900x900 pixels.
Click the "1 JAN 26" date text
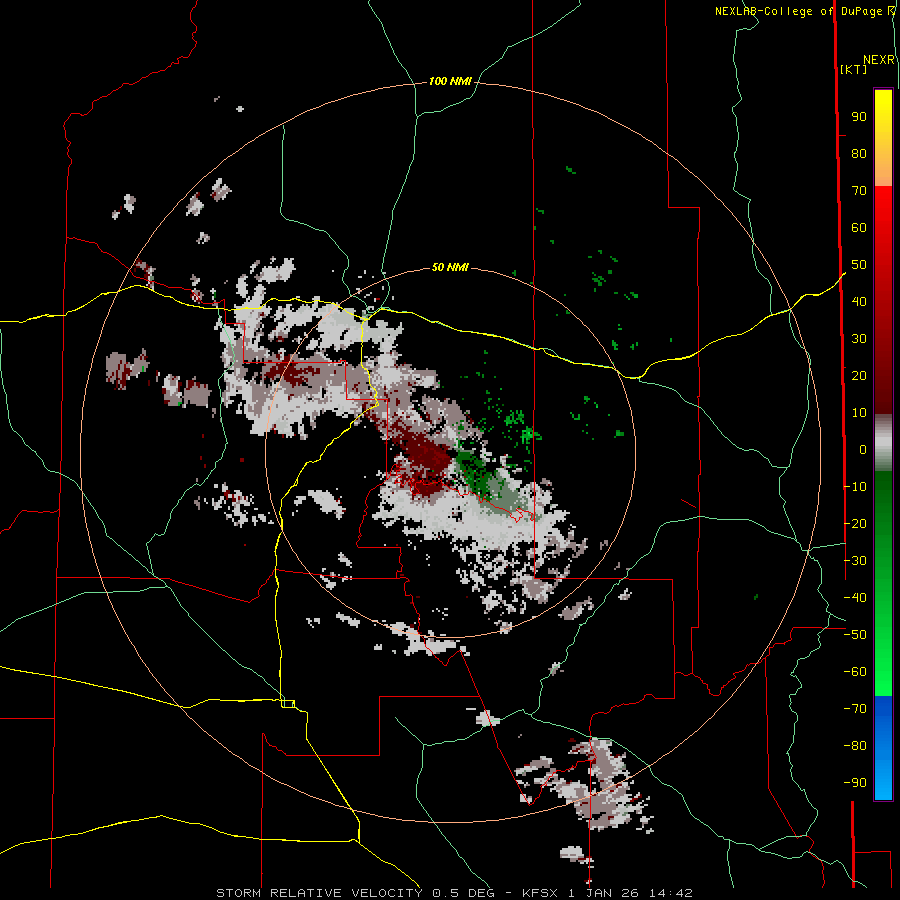(603, 893)
